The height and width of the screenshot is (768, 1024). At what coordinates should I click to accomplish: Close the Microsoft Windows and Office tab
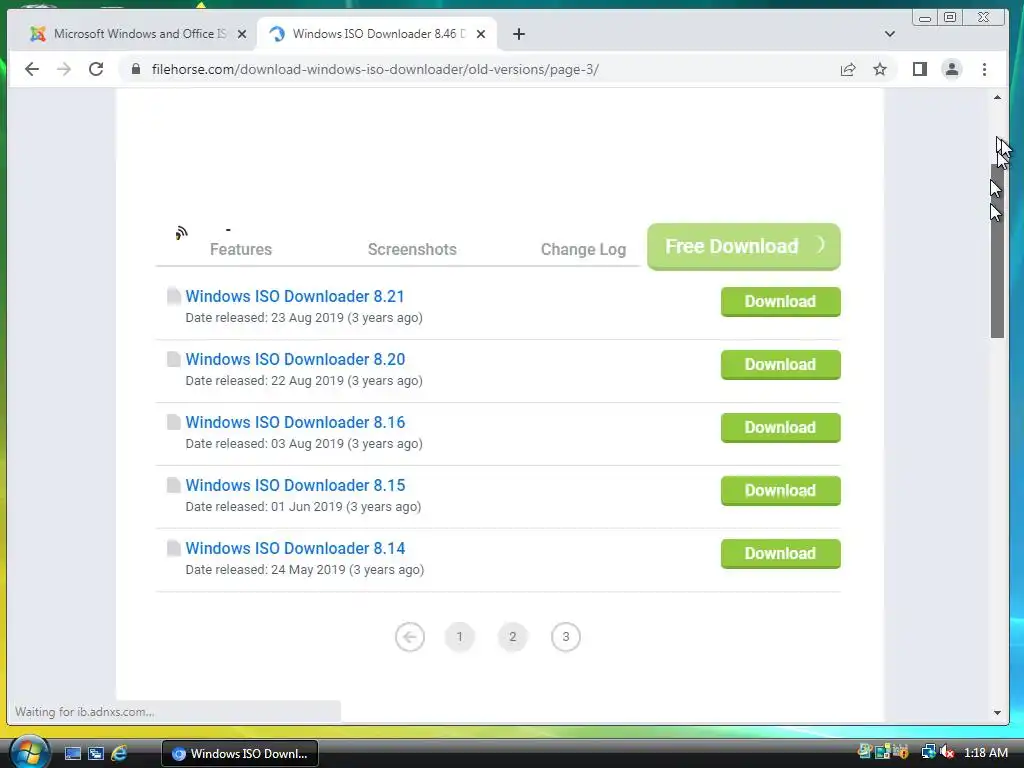[x=242, y=34]
